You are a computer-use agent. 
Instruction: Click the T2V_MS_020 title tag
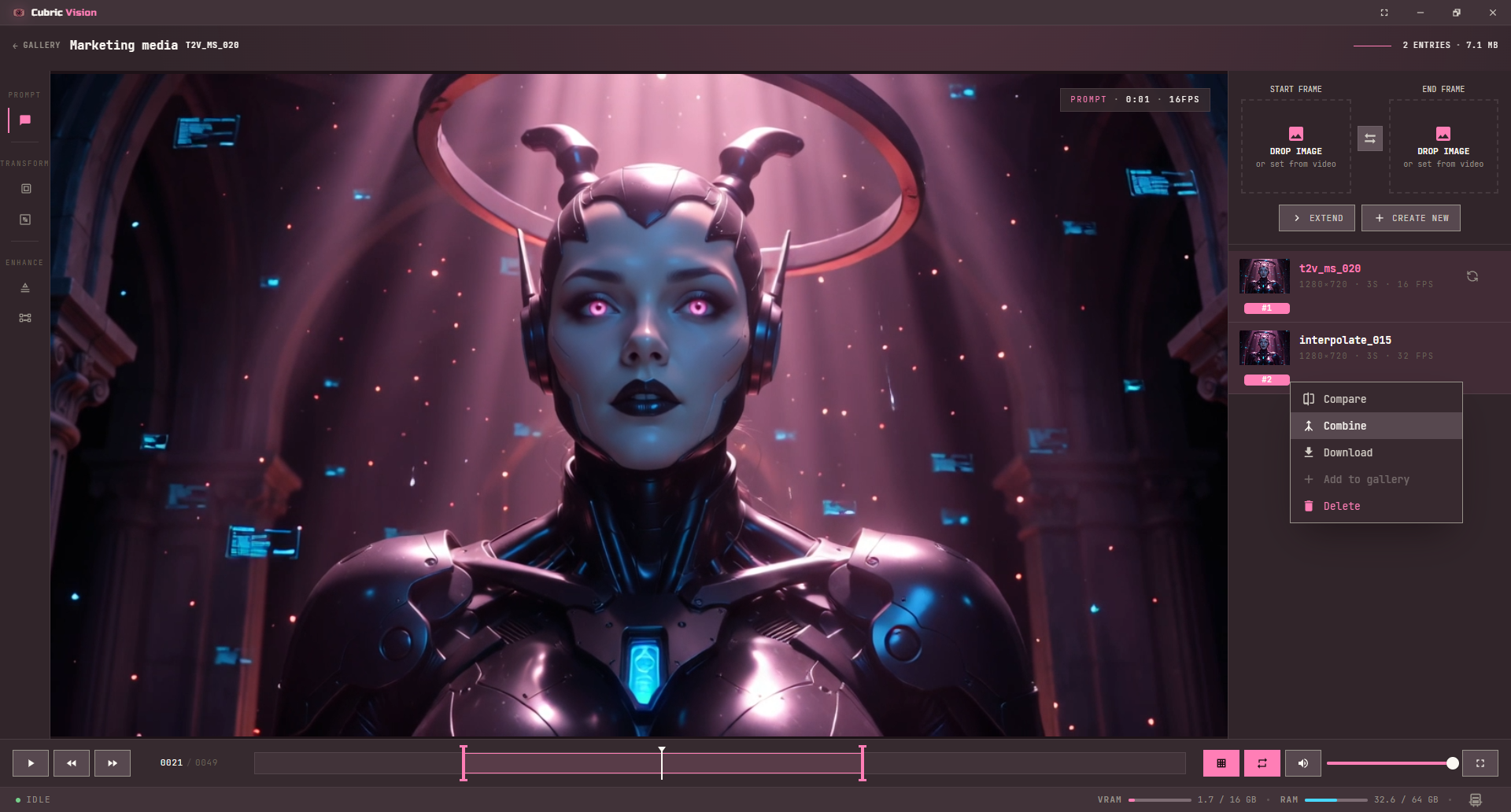[x=212, y=46]
